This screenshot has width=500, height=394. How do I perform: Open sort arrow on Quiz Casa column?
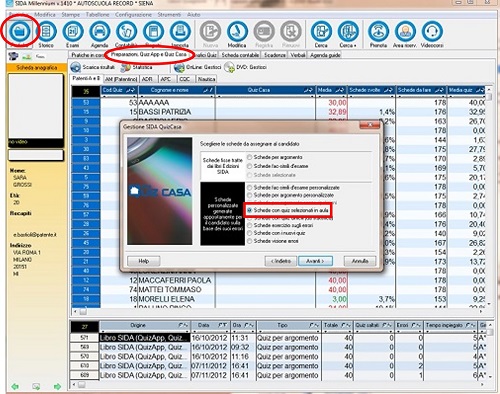pyautogui.click(x=308, y=90)
